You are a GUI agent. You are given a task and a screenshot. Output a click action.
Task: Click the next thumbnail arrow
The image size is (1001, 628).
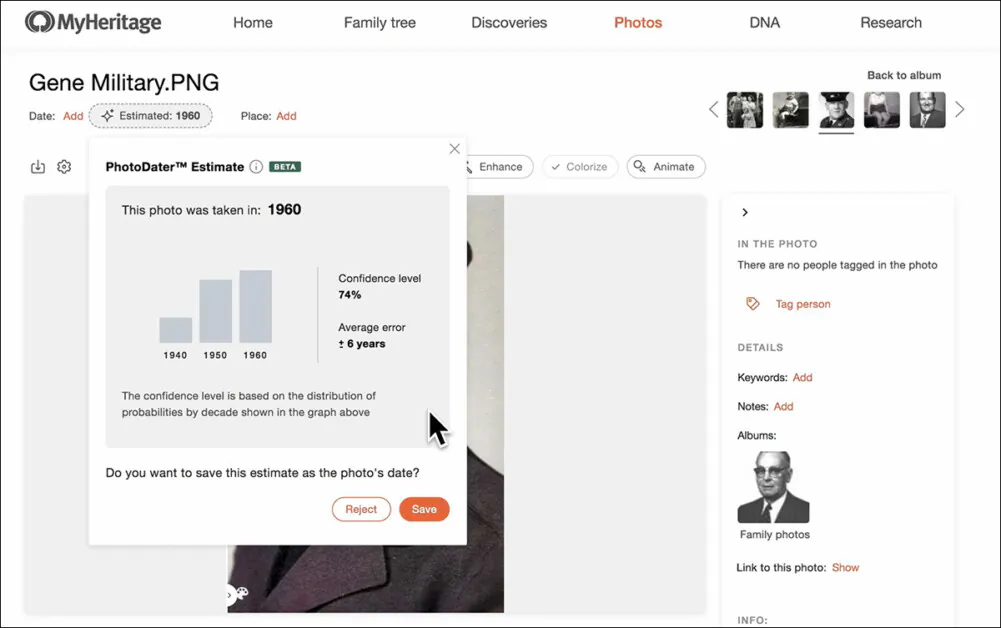coord(959,109)
